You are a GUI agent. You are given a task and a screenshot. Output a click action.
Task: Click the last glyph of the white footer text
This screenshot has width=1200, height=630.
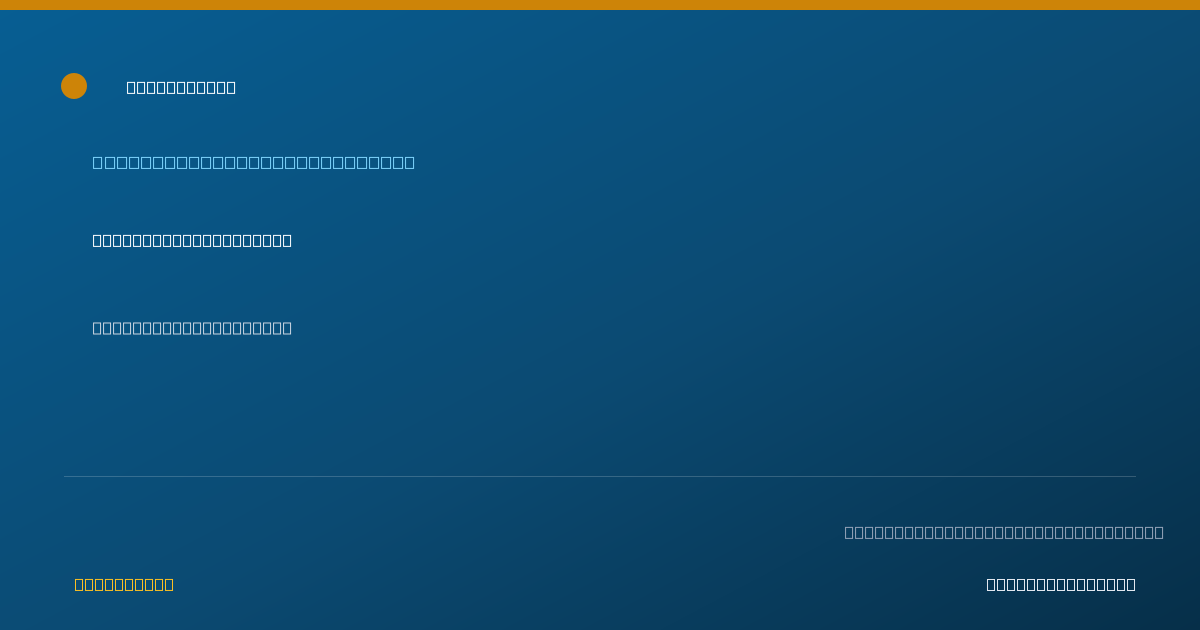[x=1130, y=584]
